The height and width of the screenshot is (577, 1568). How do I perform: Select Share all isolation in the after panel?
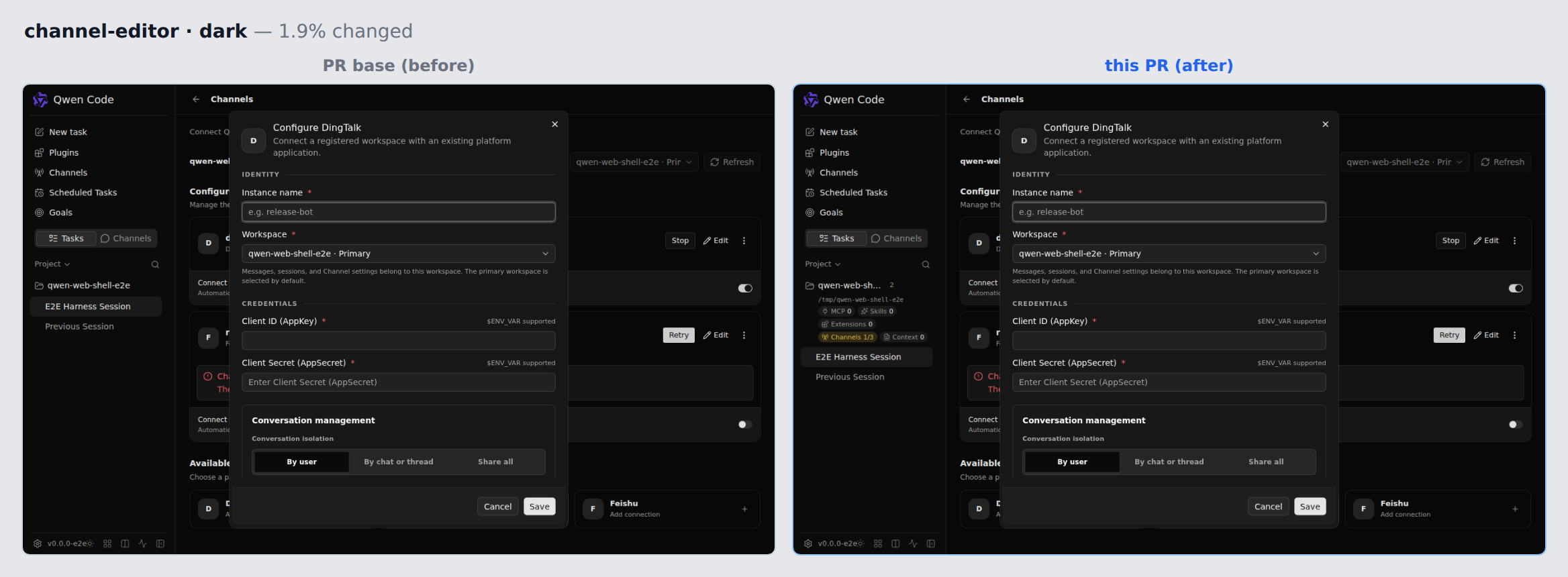[1266, 462]
